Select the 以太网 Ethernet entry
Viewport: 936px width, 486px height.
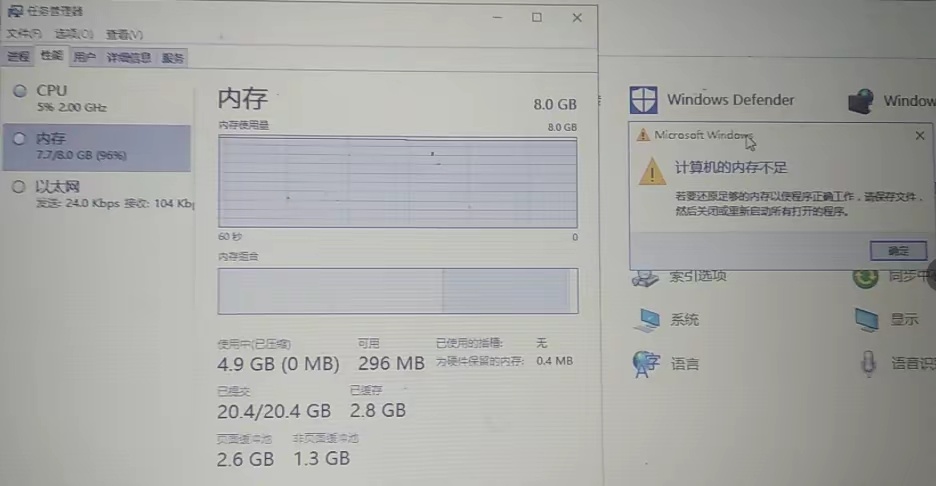(x=97, y=195)
